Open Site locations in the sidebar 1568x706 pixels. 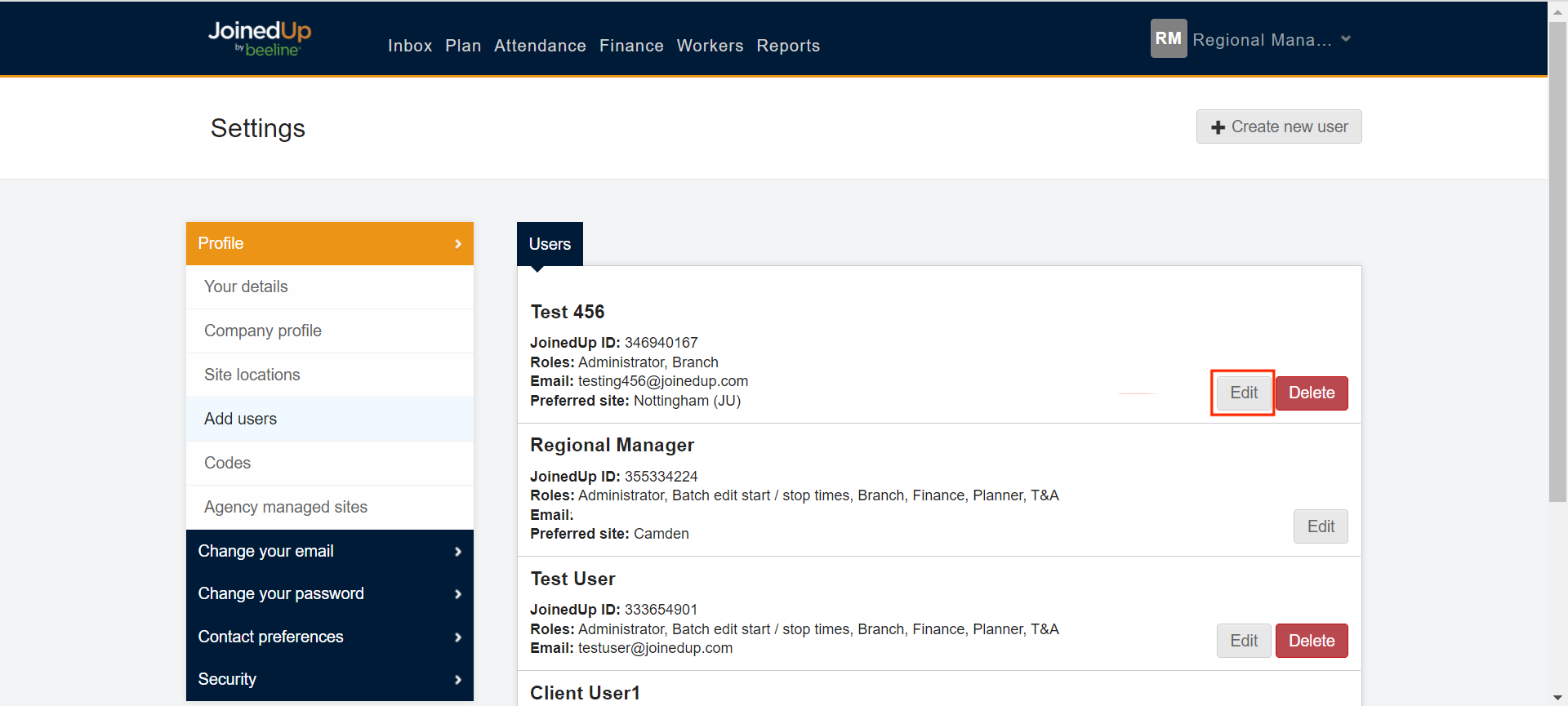coord(252,375)
